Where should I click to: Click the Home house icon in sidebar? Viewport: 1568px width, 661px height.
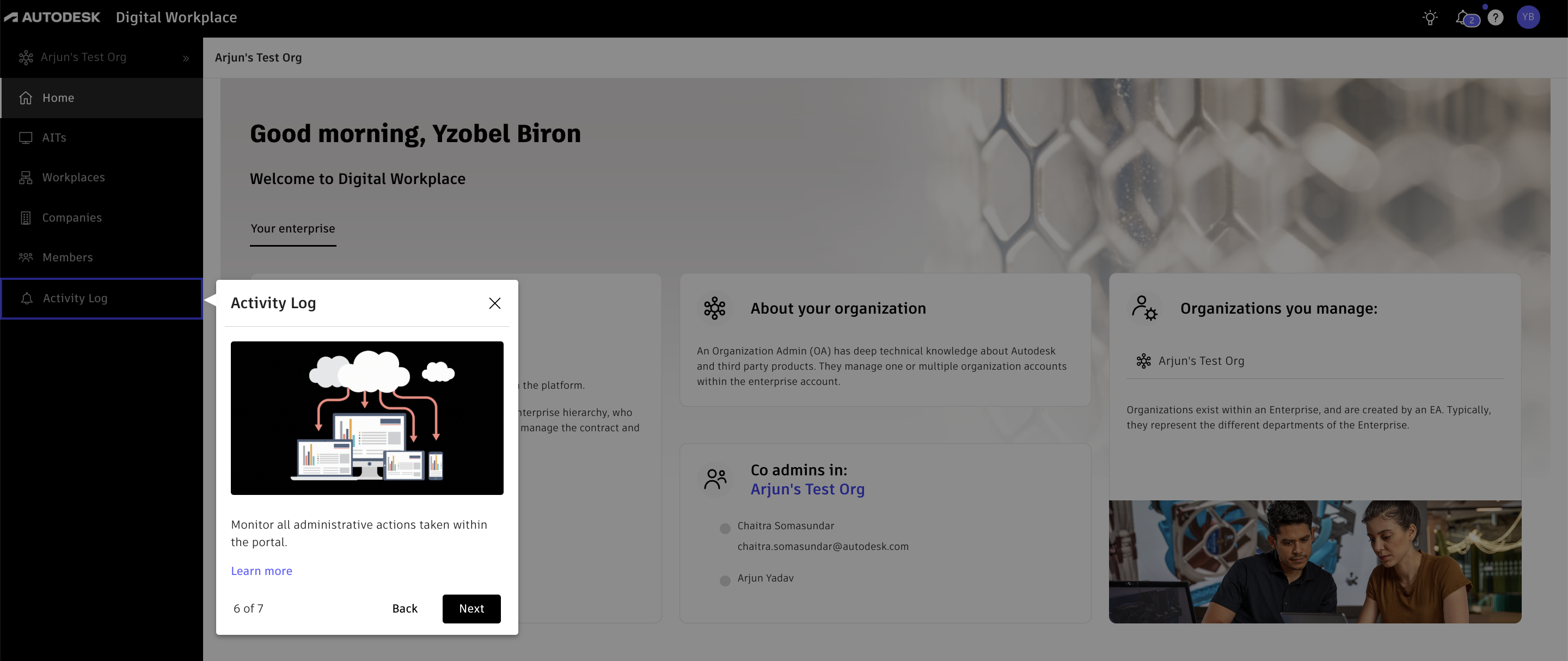point(26,98)
